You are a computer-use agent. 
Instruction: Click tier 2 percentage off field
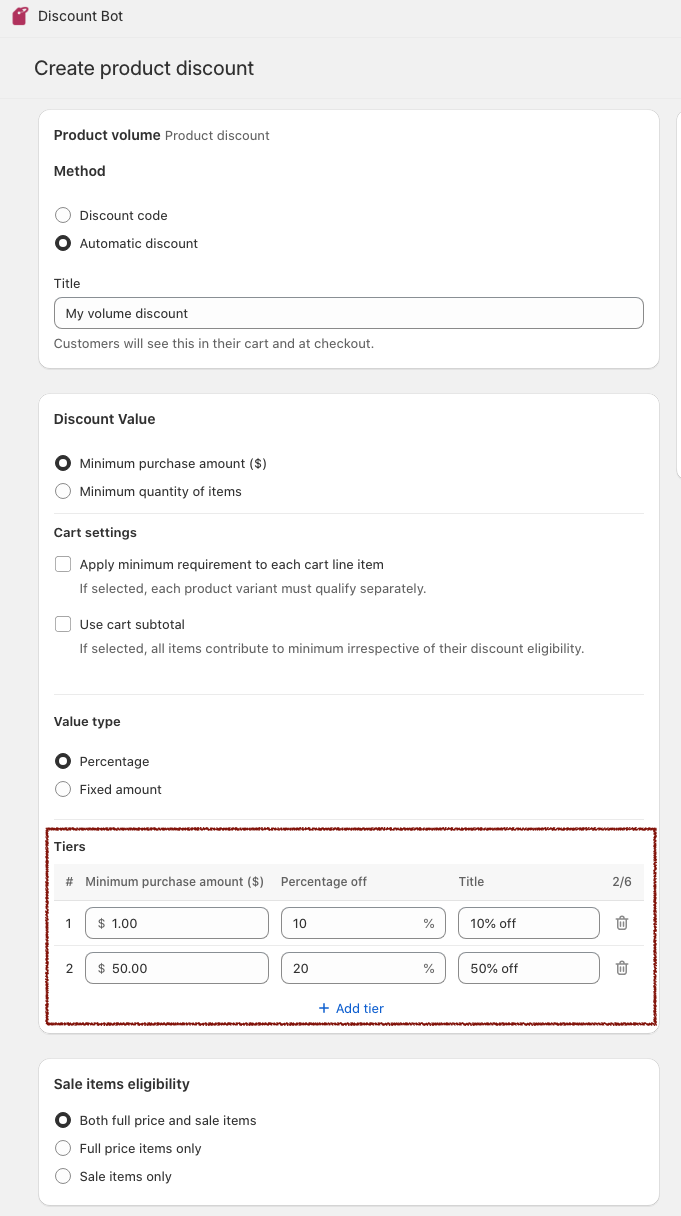pos(350,968)
